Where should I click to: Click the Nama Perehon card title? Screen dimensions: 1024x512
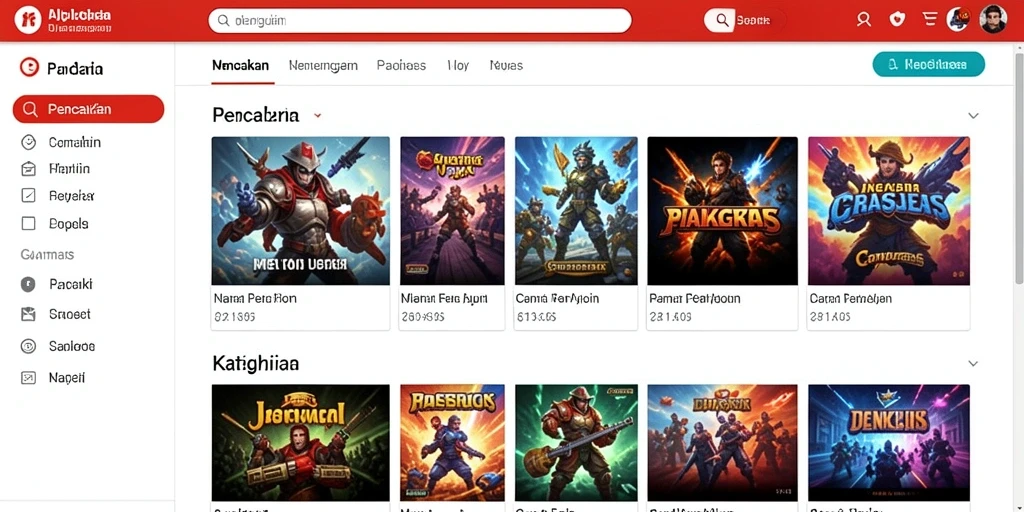255,298
